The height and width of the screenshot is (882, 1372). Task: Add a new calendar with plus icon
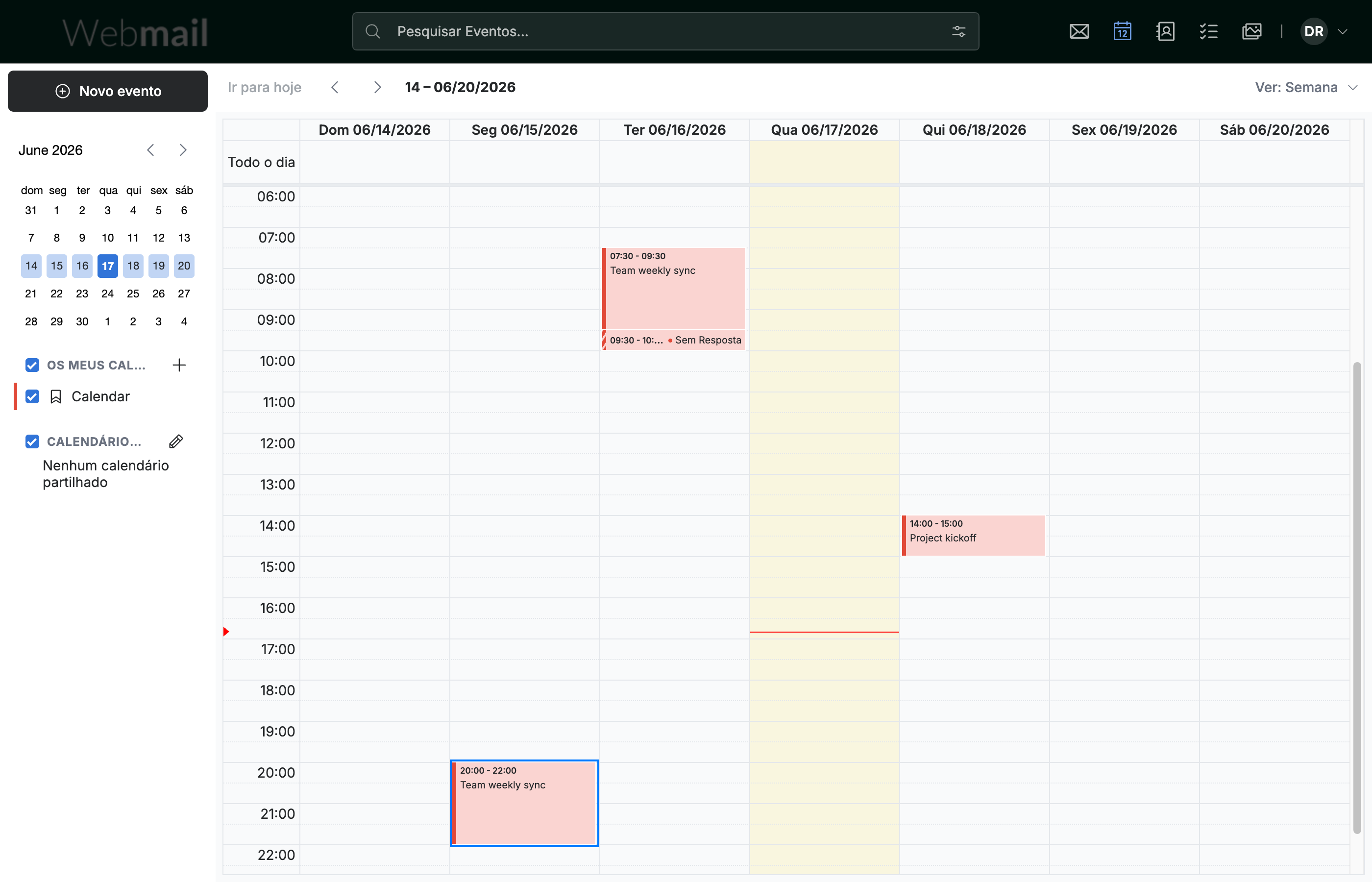click(x=179, y=365)
